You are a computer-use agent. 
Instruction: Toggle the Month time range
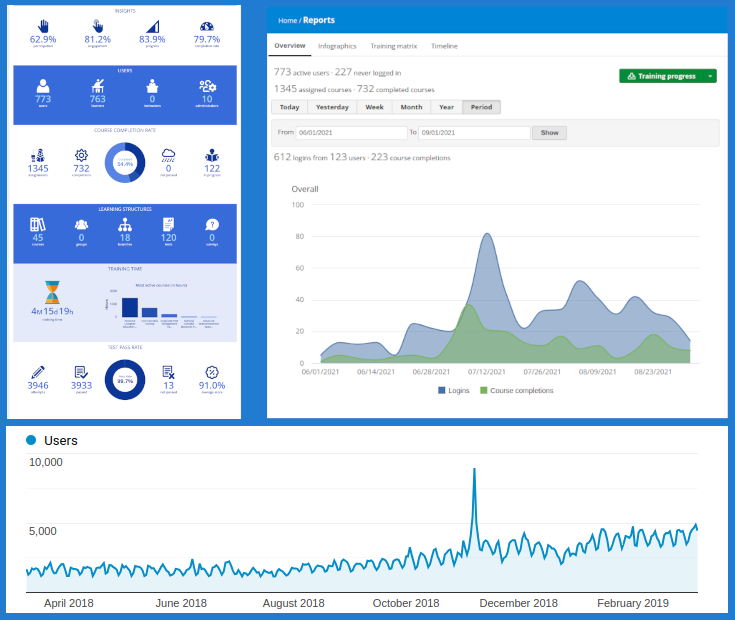coord(411,107)
